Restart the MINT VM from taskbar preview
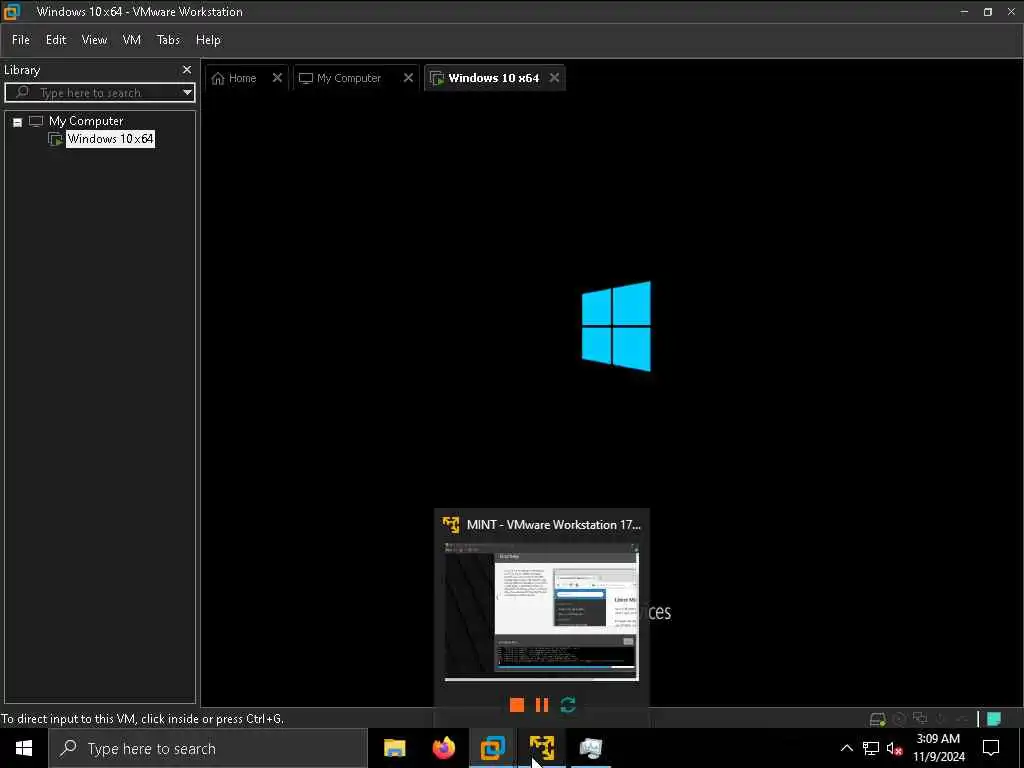 [x=568, y=705]
